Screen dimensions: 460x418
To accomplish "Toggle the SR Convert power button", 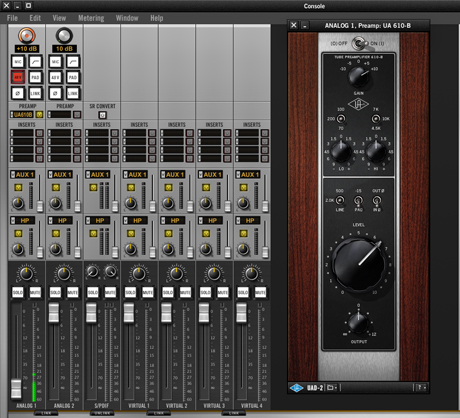I will coord(103,115).
